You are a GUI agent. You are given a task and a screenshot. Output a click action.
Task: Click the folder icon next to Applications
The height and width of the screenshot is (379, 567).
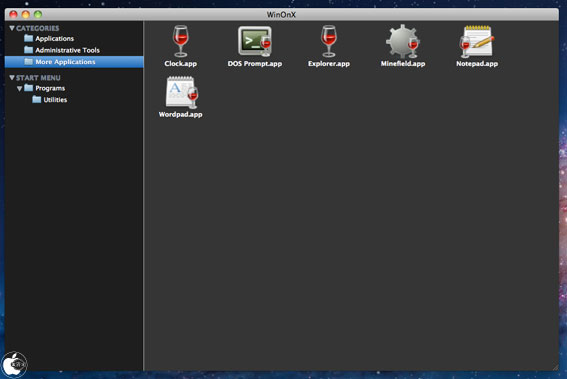[29, 38]
